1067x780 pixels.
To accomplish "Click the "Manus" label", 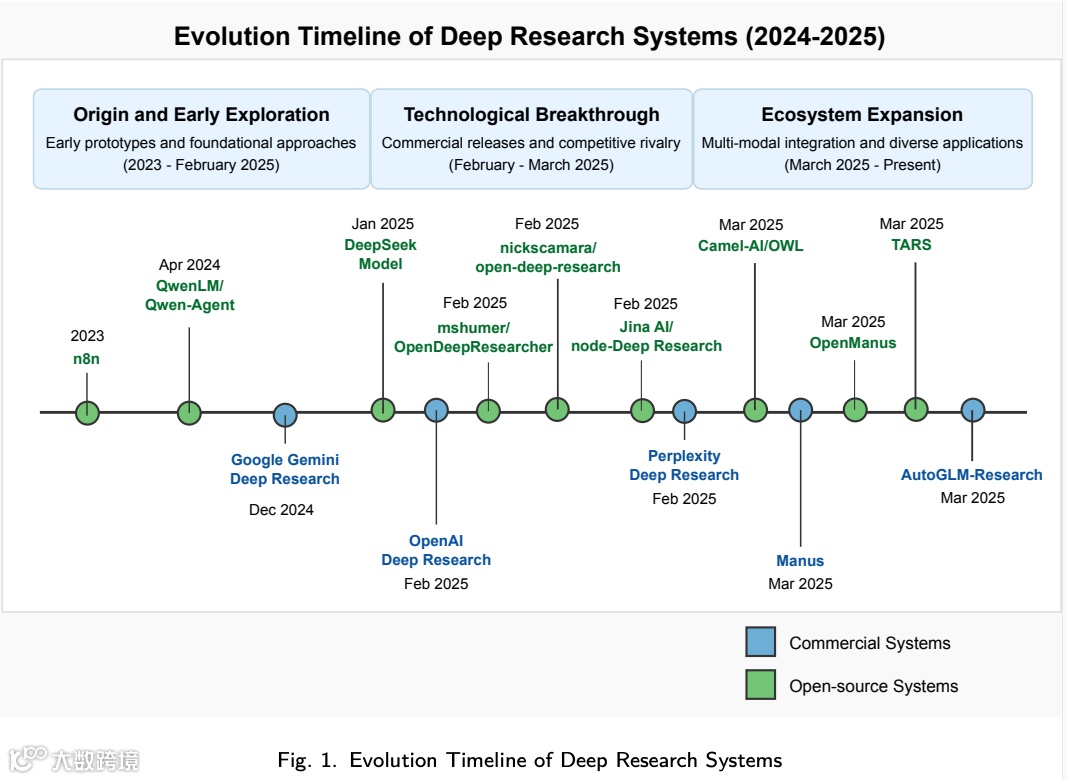I will (800, 561).
